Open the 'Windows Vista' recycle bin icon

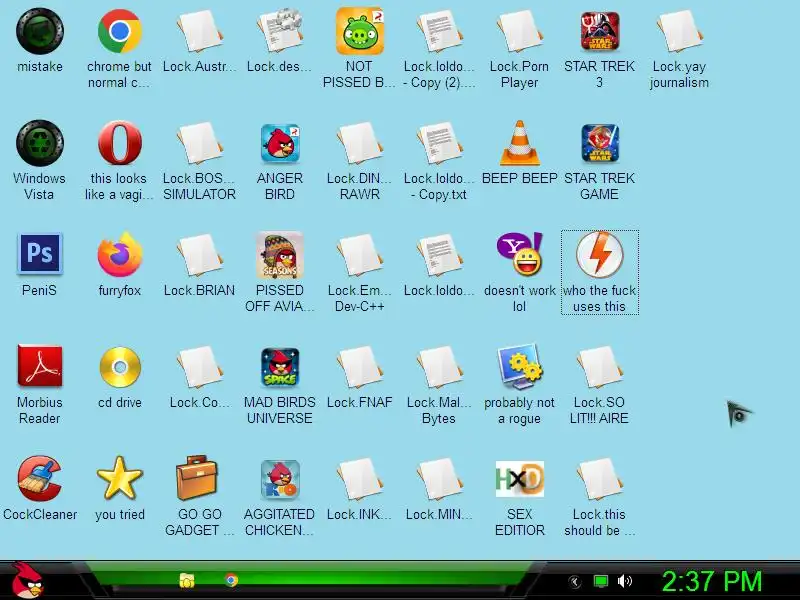pos(40,143)
